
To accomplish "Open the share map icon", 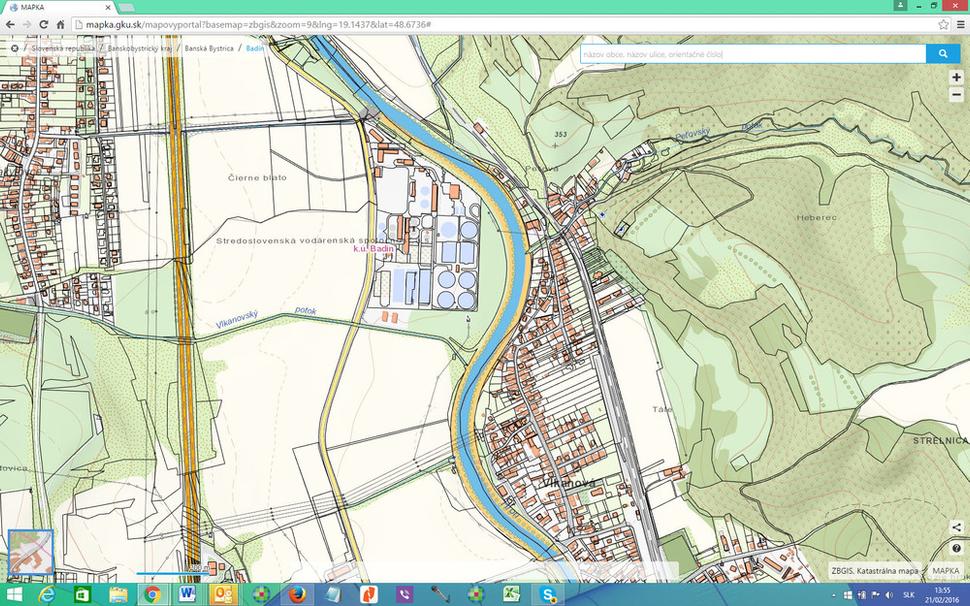I will click(x=956, y=527).
